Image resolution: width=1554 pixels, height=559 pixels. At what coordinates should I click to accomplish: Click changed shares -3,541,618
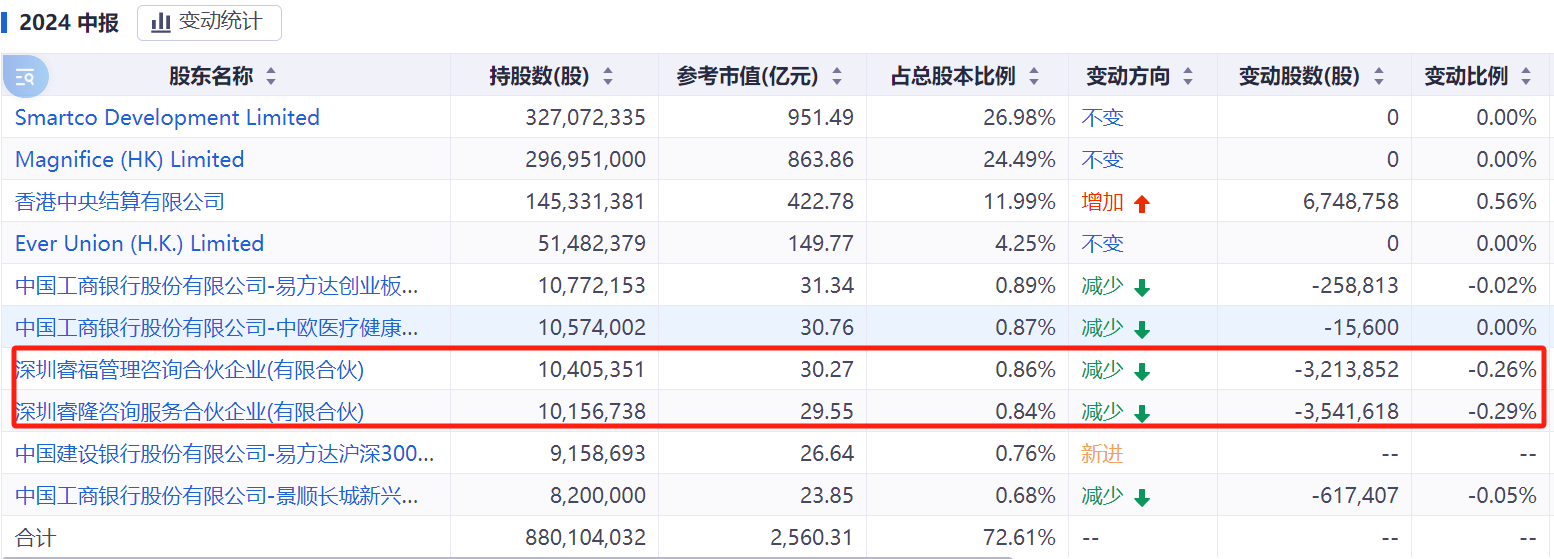1347,411
